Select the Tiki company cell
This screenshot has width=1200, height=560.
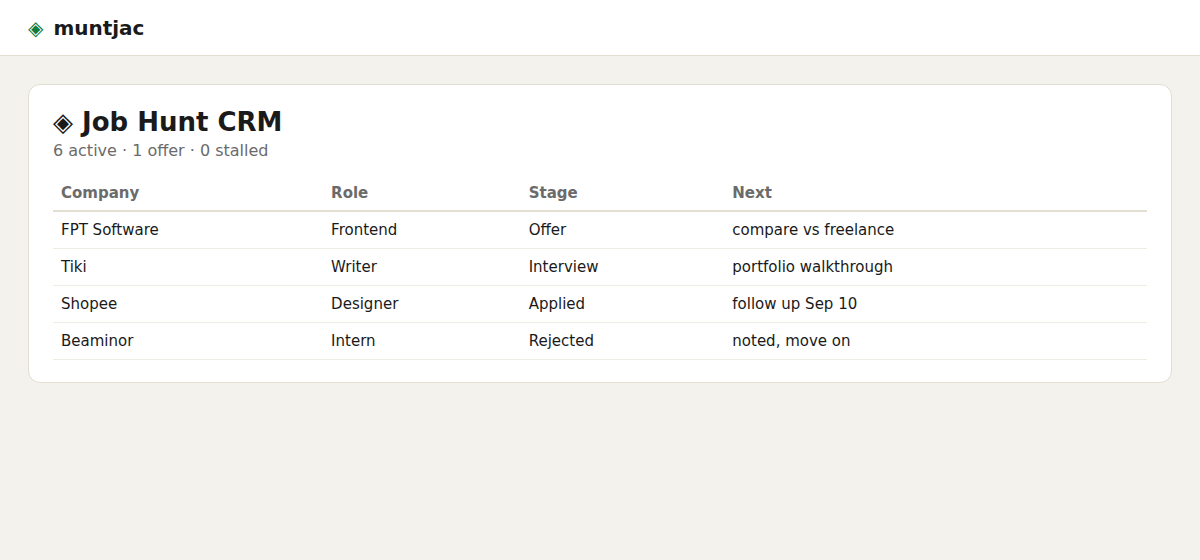click(x=188, y=267)
